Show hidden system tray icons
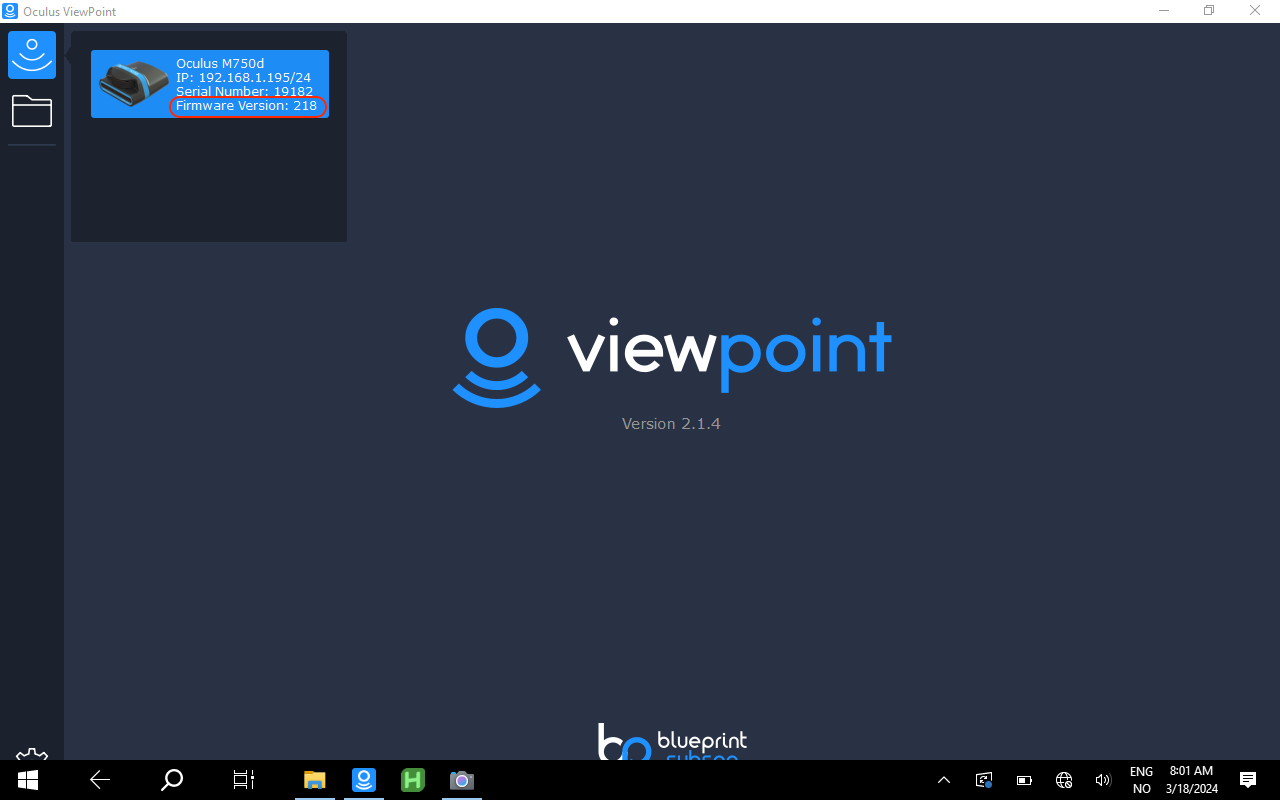Screen dimensions: 1280x800 944,780
